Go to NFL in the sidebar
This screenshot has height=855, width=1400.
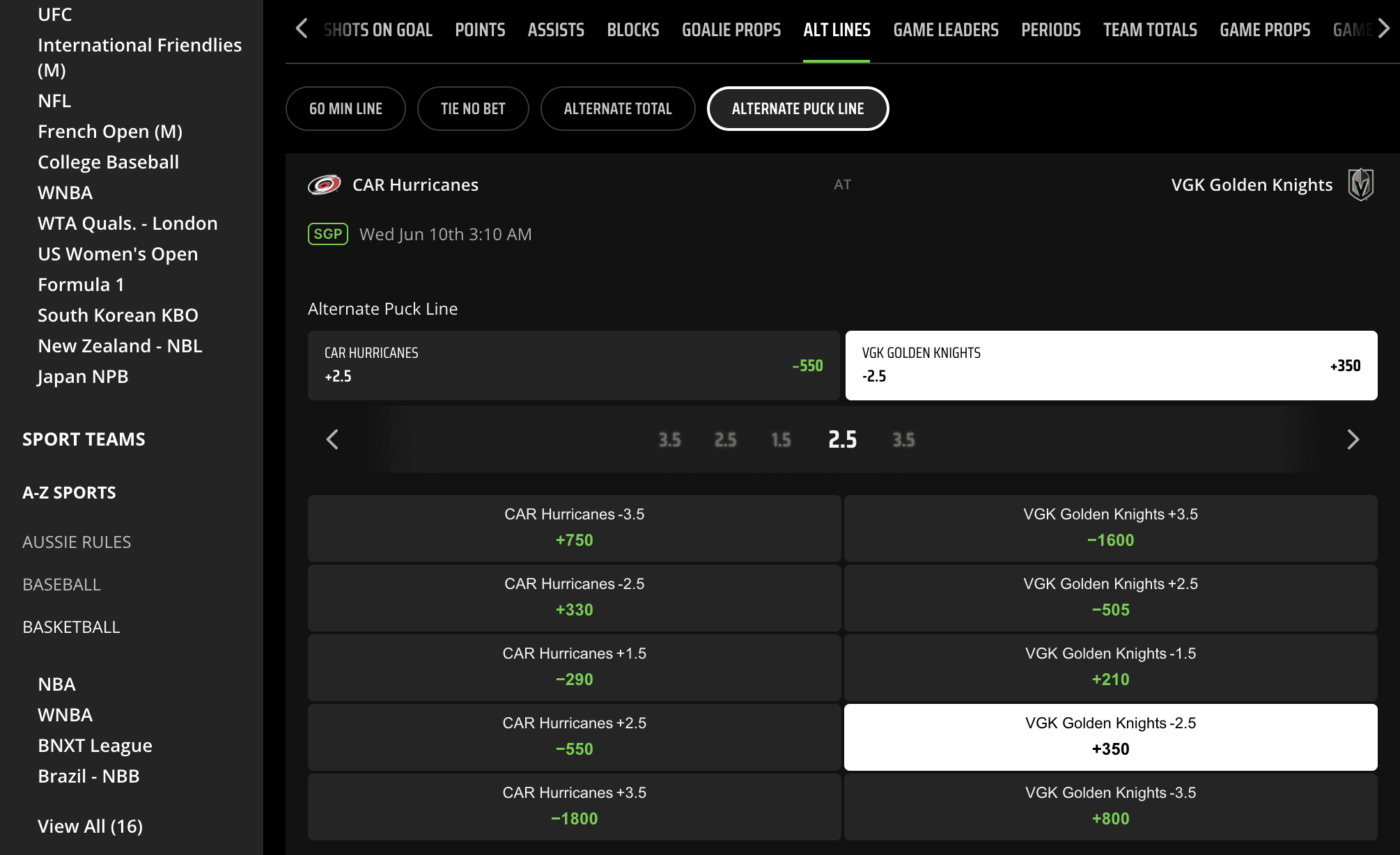tap(54, 101)
